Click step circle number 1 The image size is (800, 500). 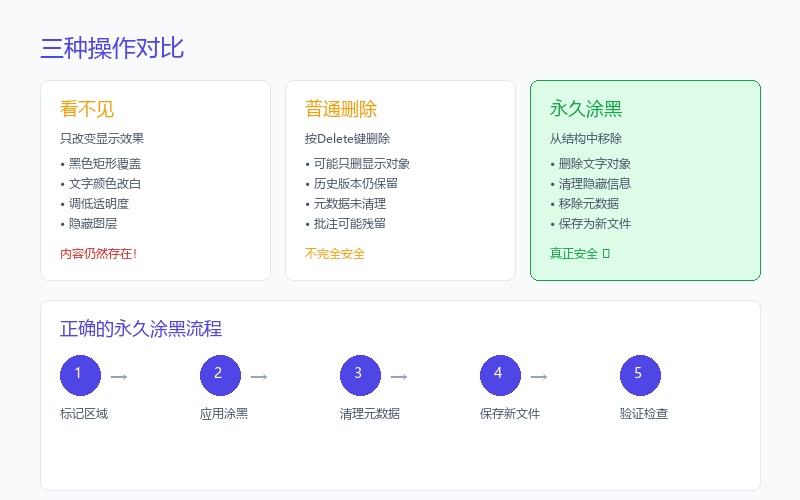coord(80,375)
